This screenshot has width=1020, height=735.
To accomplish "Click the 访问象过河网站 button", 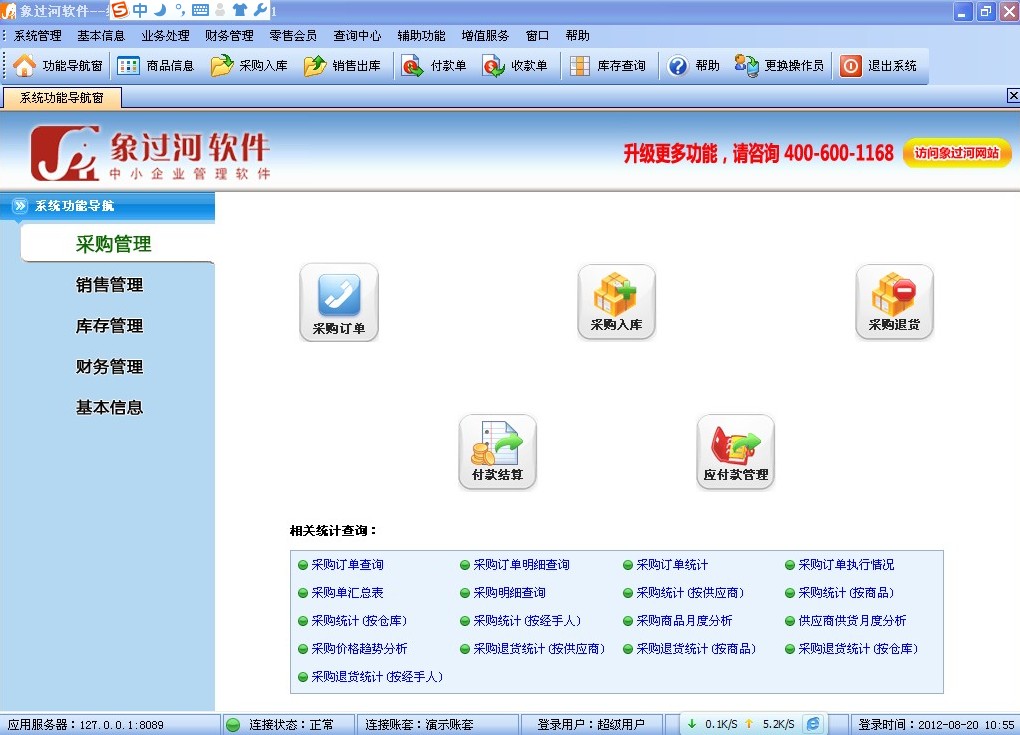I will click(956, 153).
